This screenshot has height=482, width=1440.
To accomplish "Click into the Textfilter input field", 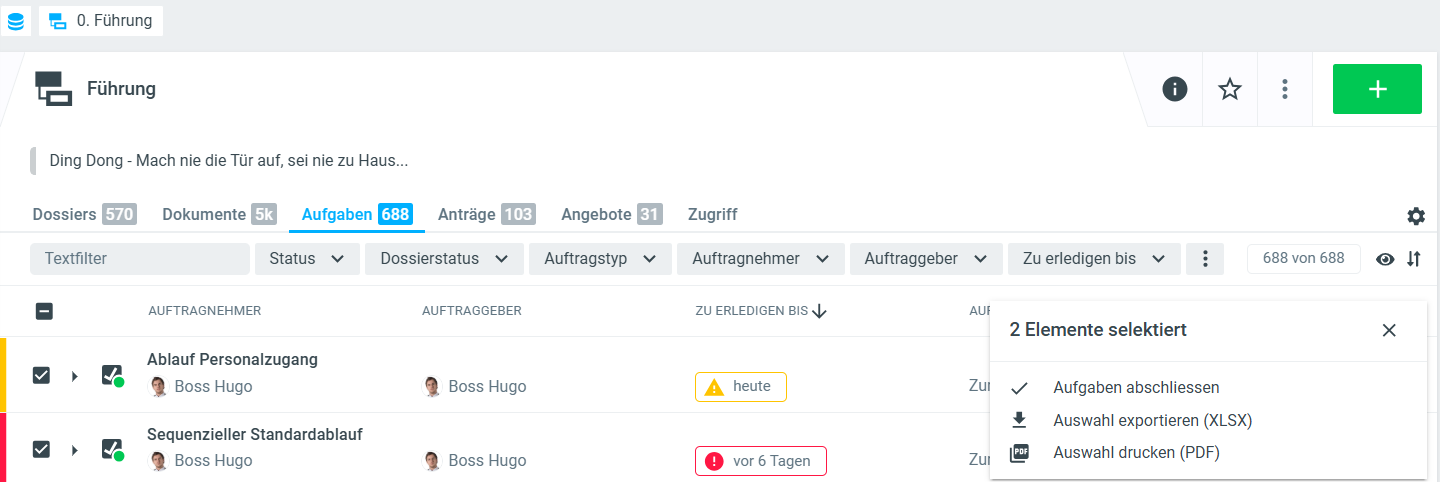I will pos(140,259).
